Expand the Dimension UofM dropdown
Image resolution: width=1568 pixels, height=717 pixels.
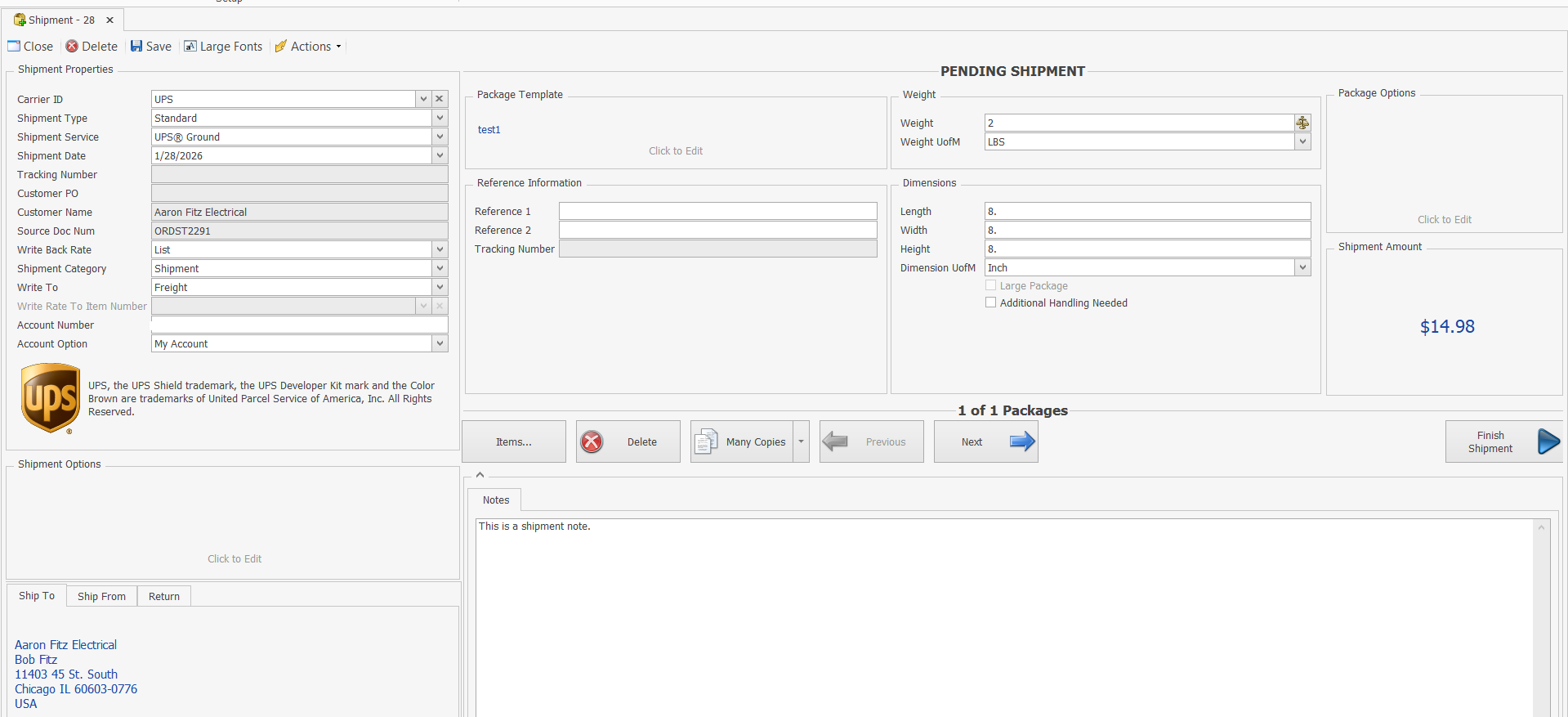point(1302,267)
